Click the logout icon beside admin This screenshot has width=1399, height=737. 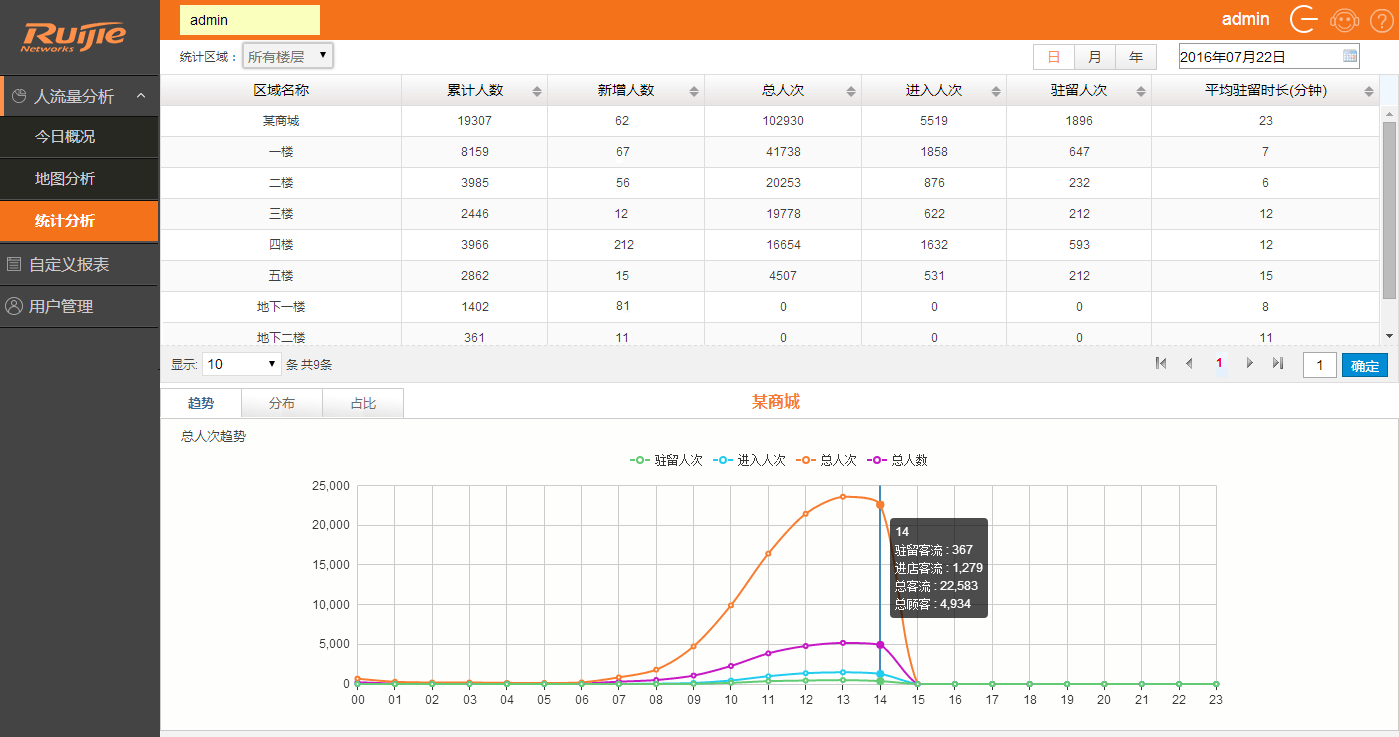click(1304, 19)
